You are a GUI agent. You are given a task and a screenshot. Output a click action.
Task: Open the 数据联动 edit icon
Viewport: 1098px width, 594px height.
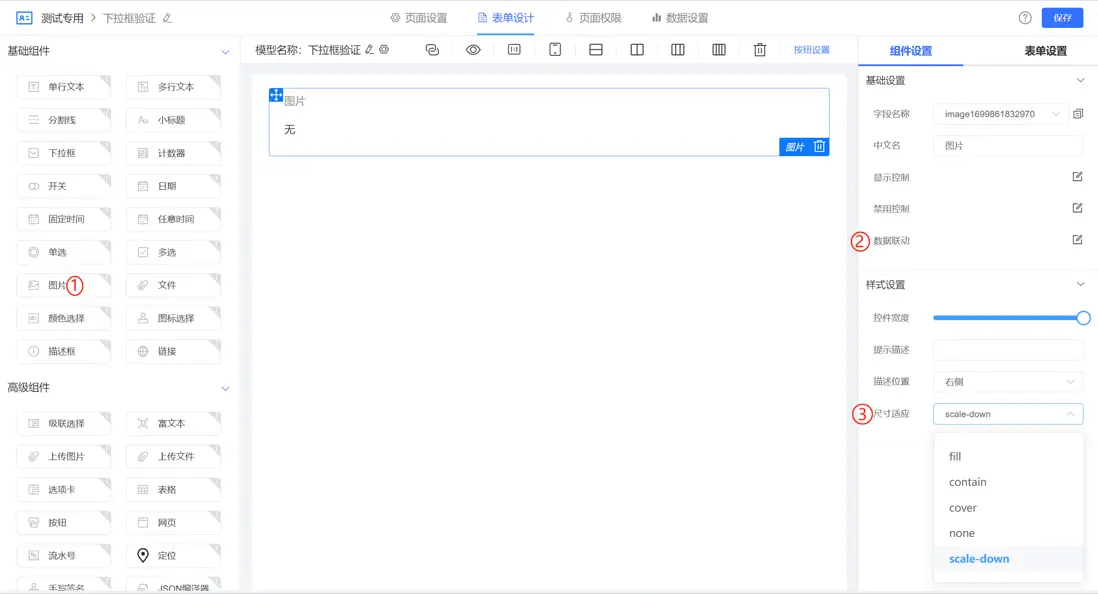click(1077, 239)
